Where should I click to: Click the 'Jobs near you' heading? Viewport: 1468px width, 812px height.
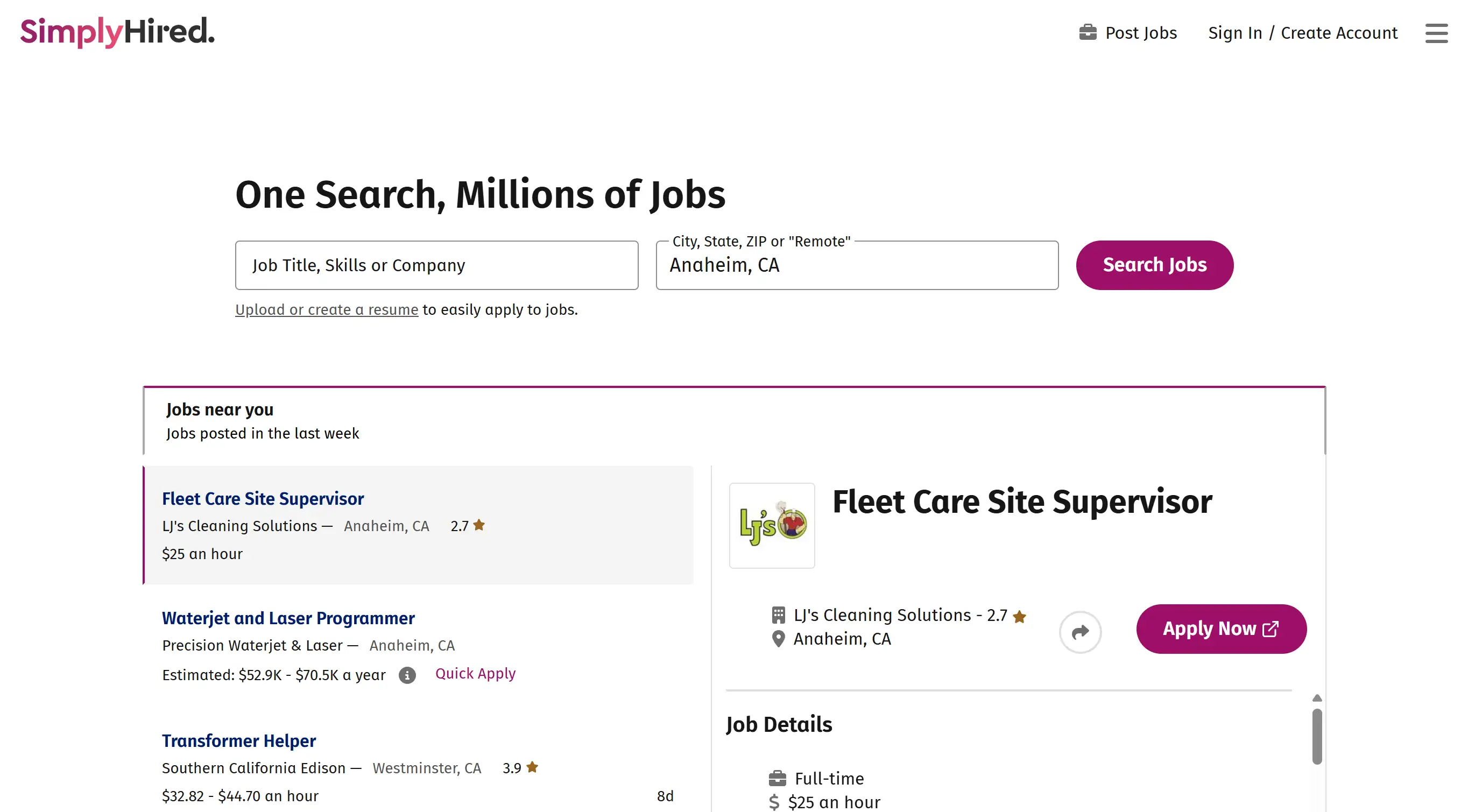coord(220,409)
